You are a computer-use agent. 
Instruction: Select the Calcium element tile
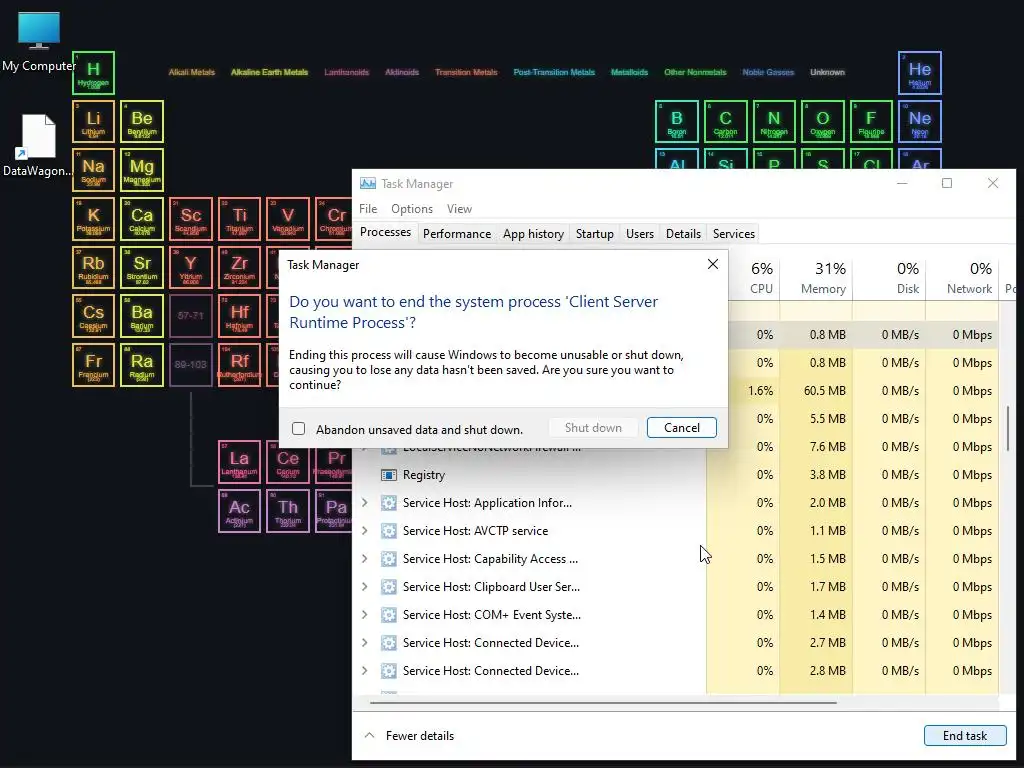[x=142, y=219]
